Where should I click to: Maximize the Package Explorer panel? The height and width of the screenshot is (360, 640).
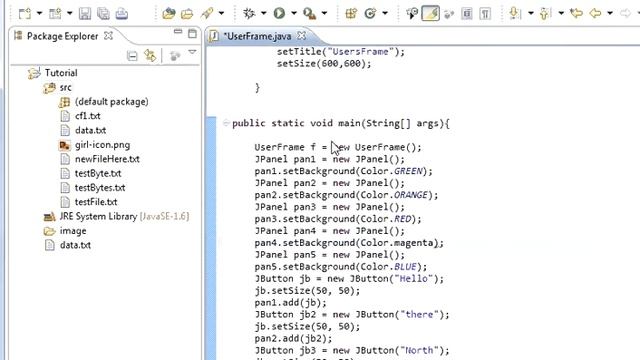[x=192, y=33]
